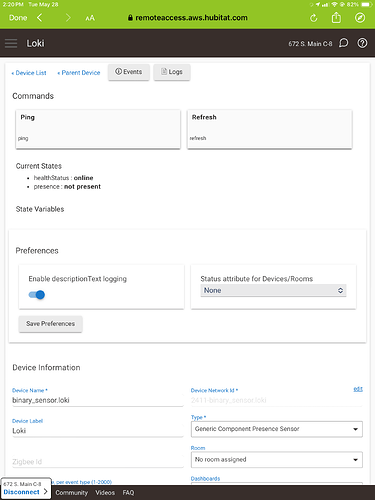Click the Logs button
Viewport: 375px width, 500px height.
[172, 72]
